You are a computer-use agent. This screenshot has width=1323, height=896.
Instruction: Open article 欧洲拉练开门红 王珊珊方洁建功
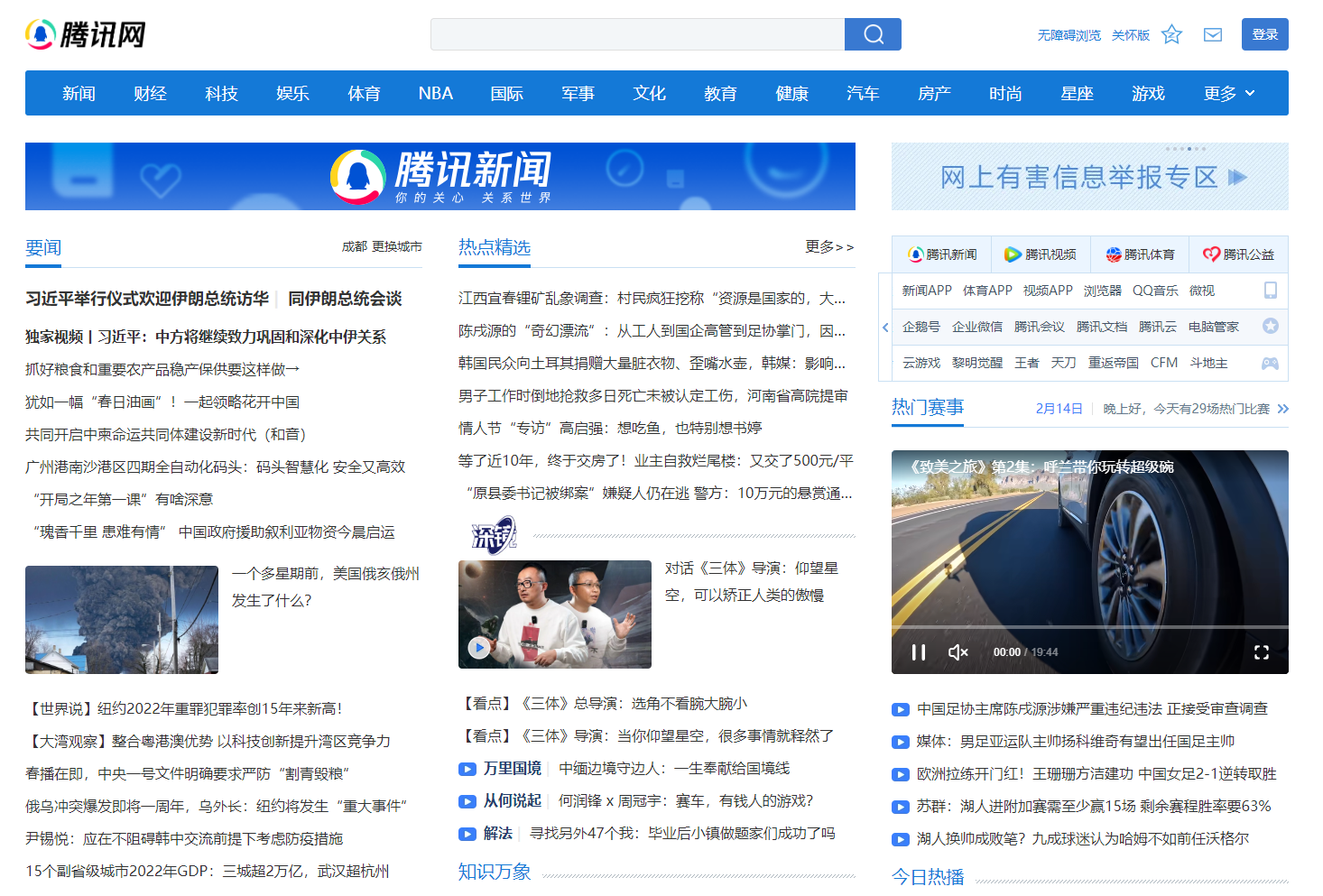coord(1096,773)
